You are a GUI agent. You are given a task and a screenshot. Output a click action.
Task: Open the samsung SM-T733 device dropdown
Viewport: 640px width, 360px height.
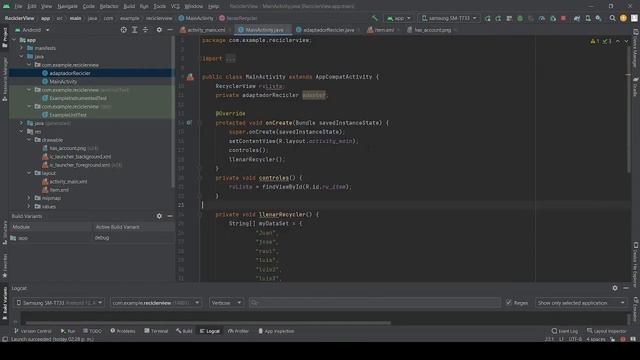click(x=449, y=18)
